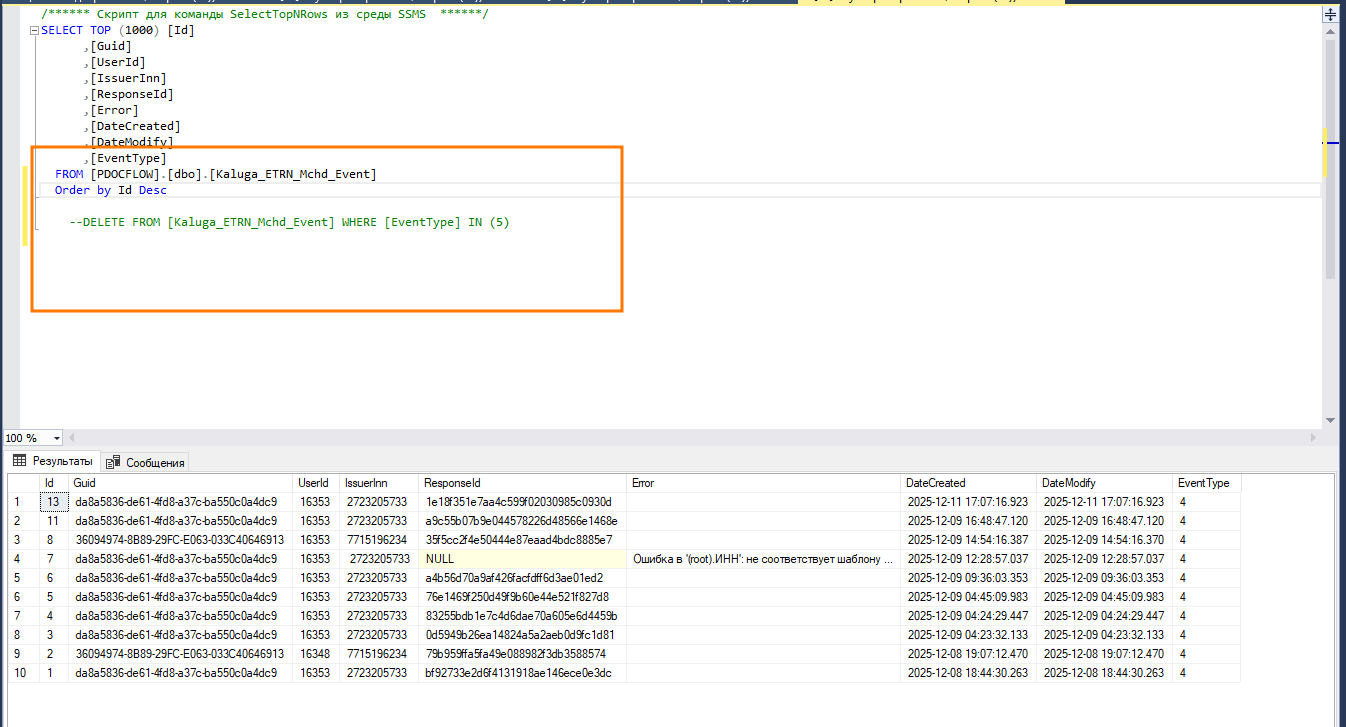
Task: Click the ResponseId column header
Action: pyautogui.click(x=523, y=483)
